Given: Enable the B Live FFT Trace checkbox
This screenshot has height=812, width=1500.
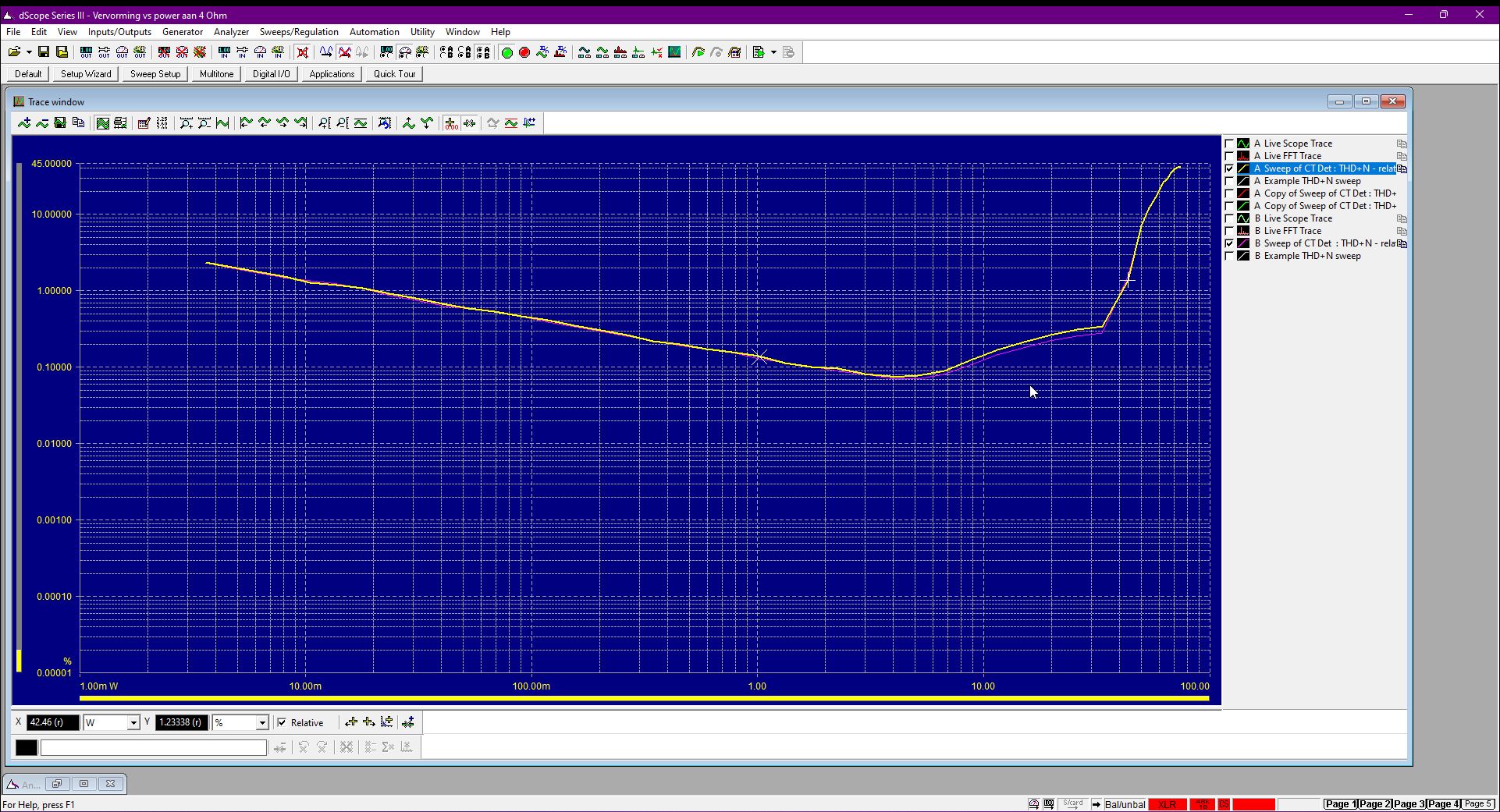Looking at the screenshot, I should 1230,231.
